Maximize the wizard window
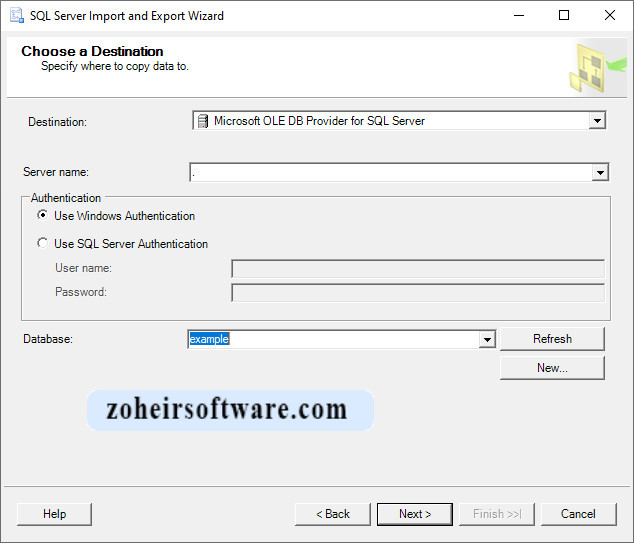Viewport: 634px width, 543px height. click(564, 16)
